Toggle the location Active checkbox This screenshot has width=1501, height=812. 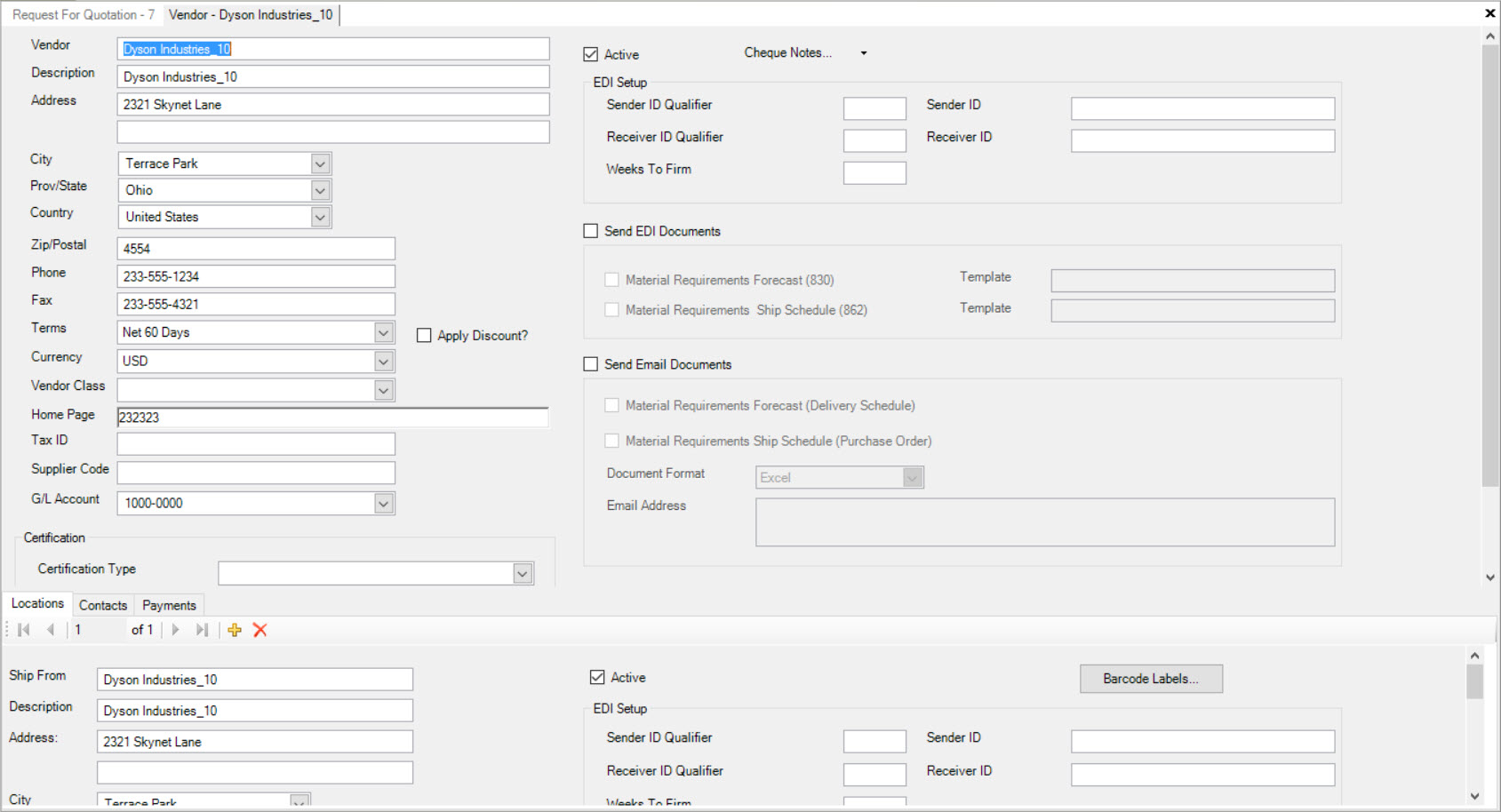[x=597, y=677]
